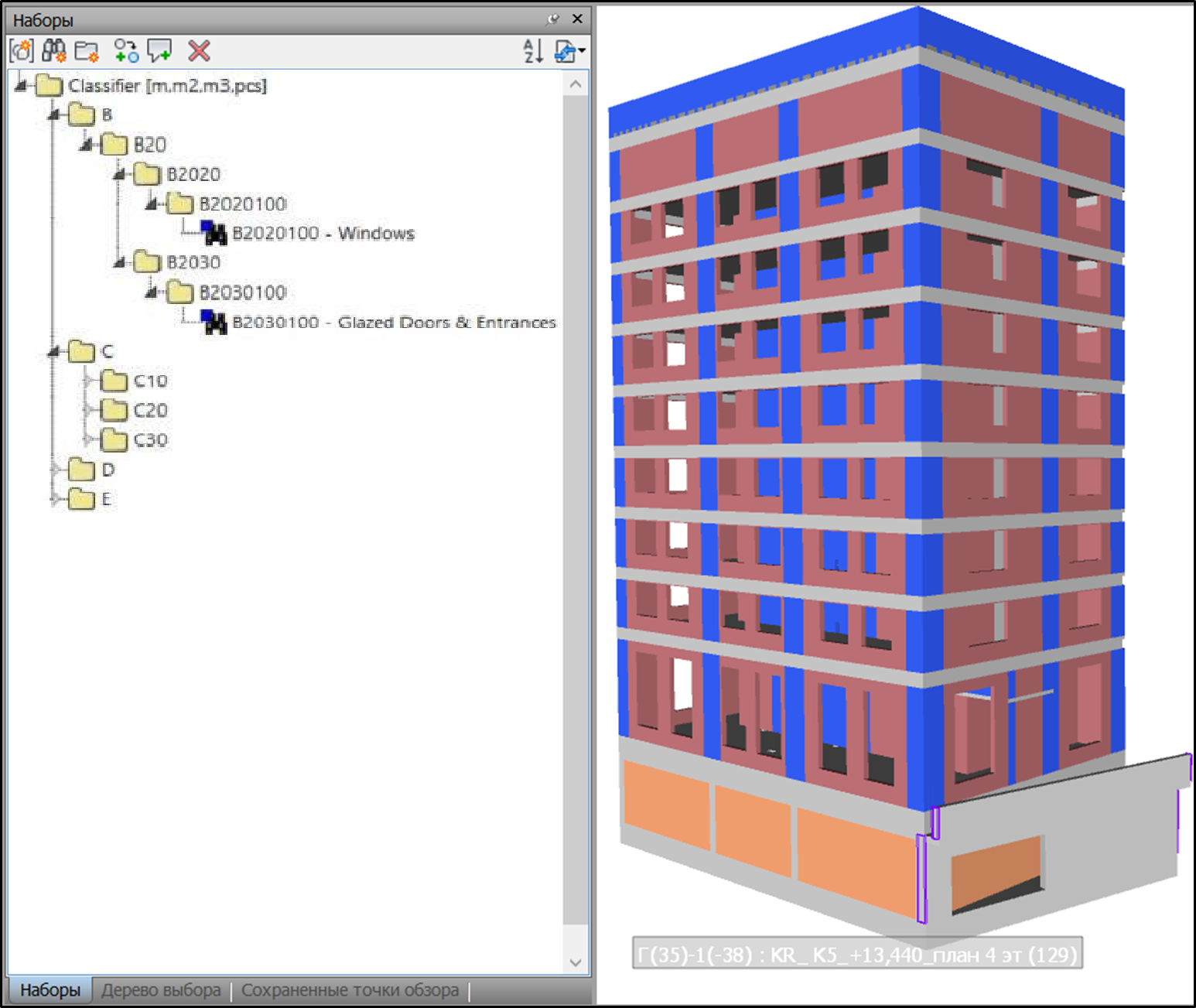Select the B2030 folder label
Image resolution: width=1196 pixels, height=1008 pixels.
(193, 262)
